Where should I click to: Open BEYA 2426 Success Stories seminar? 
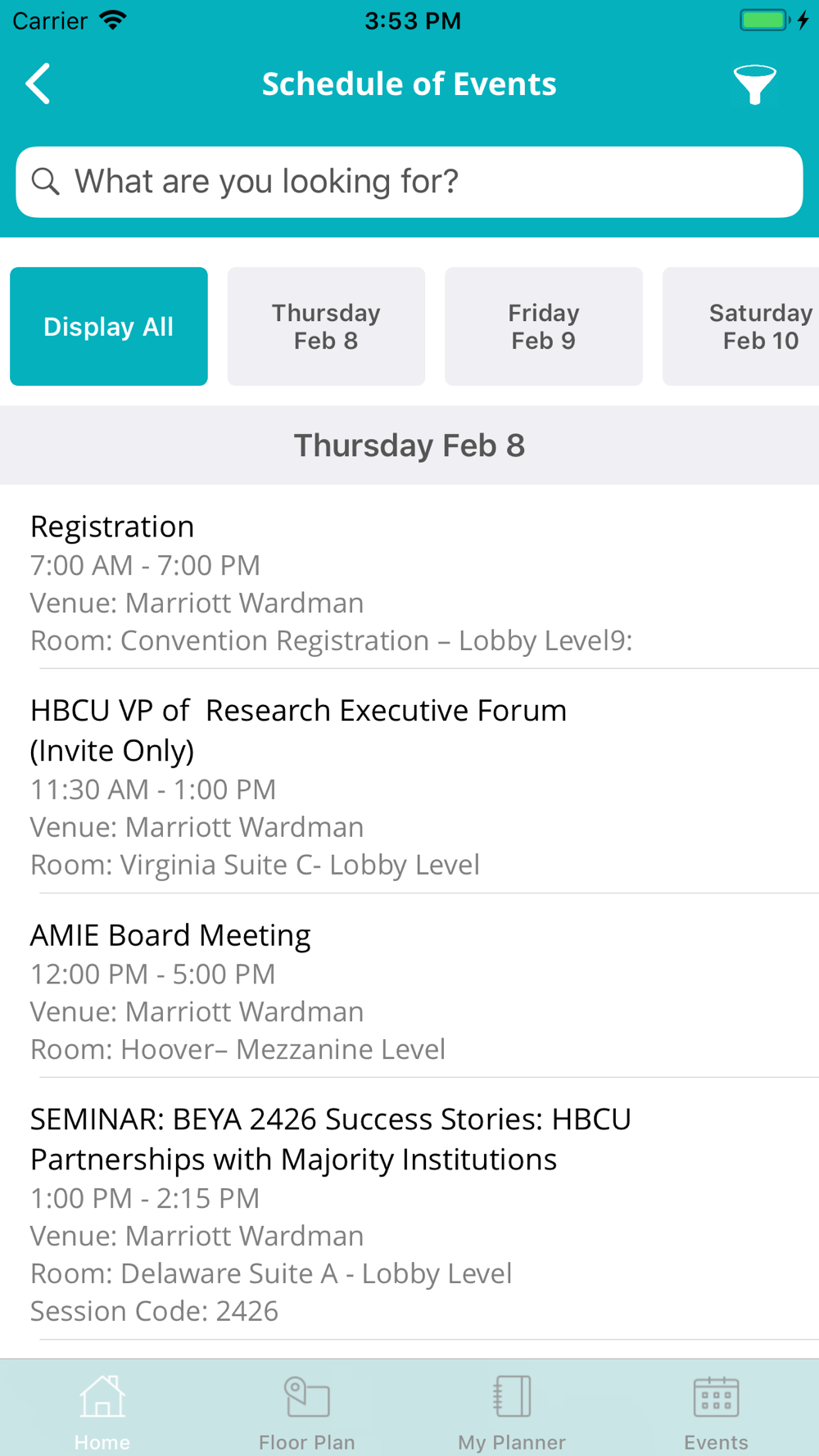[328, 1212]
